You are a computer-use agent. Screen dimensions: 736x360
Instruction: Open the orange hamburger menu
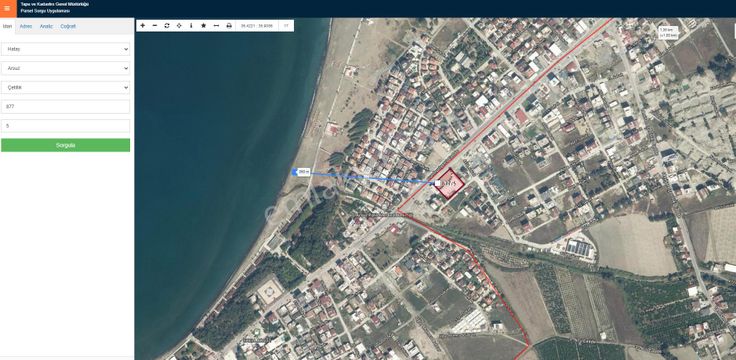click(x=7, y=8)
